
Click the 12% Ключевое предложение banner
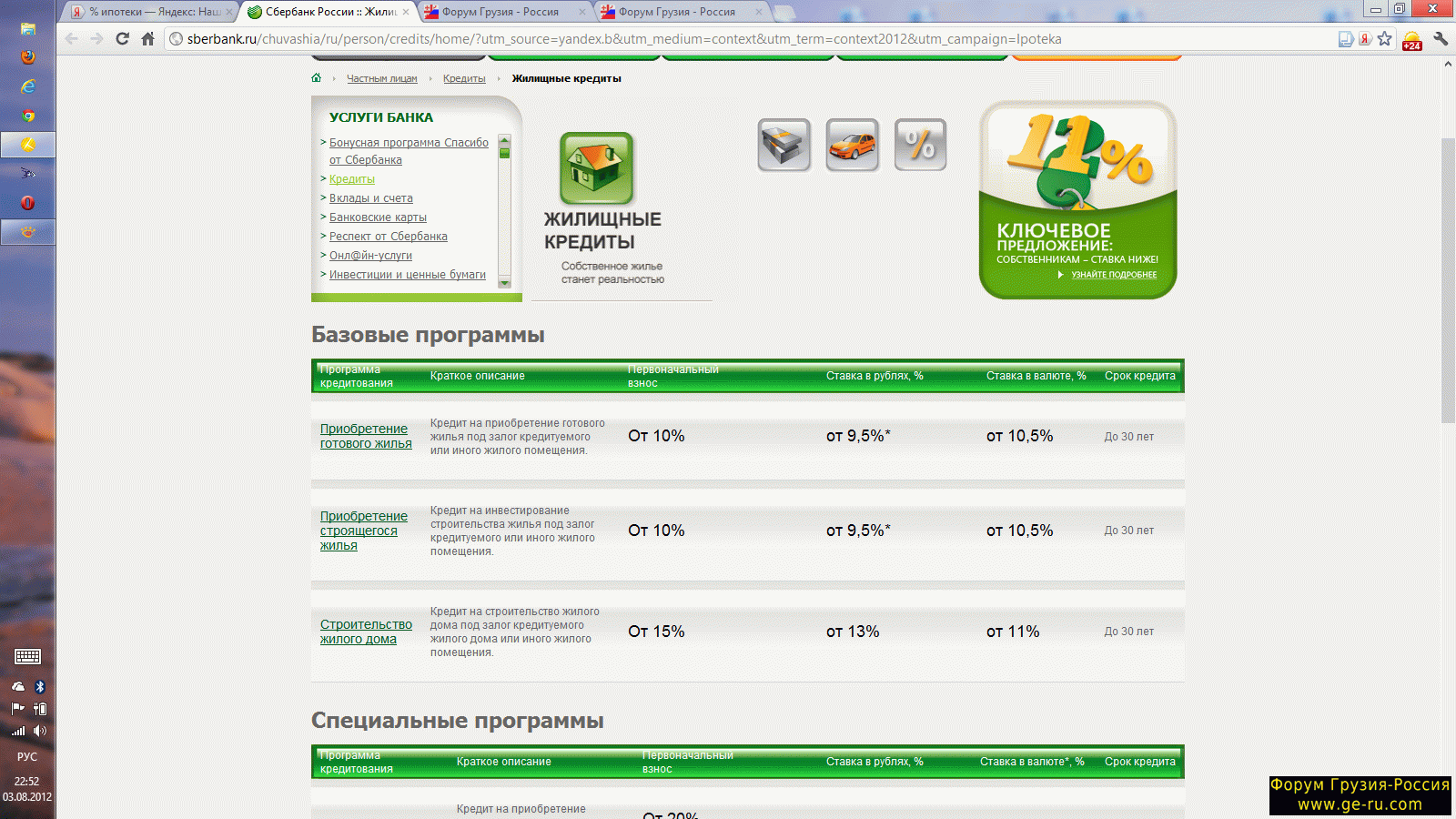coord(1078,200)
